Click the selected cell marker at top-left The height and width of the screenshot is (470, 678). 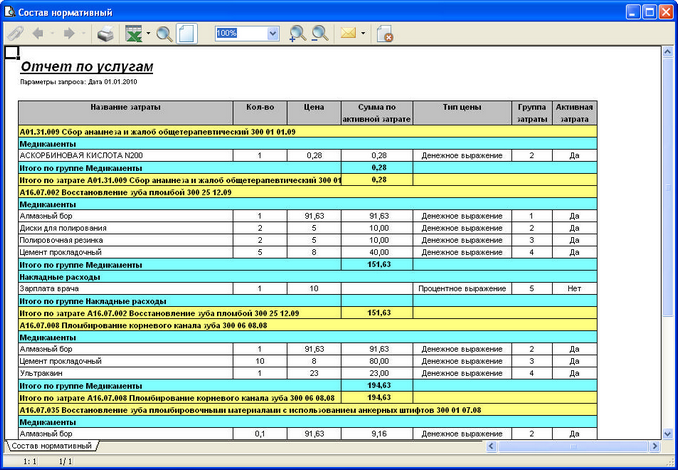pyautogui.click(x=12, y=52)
